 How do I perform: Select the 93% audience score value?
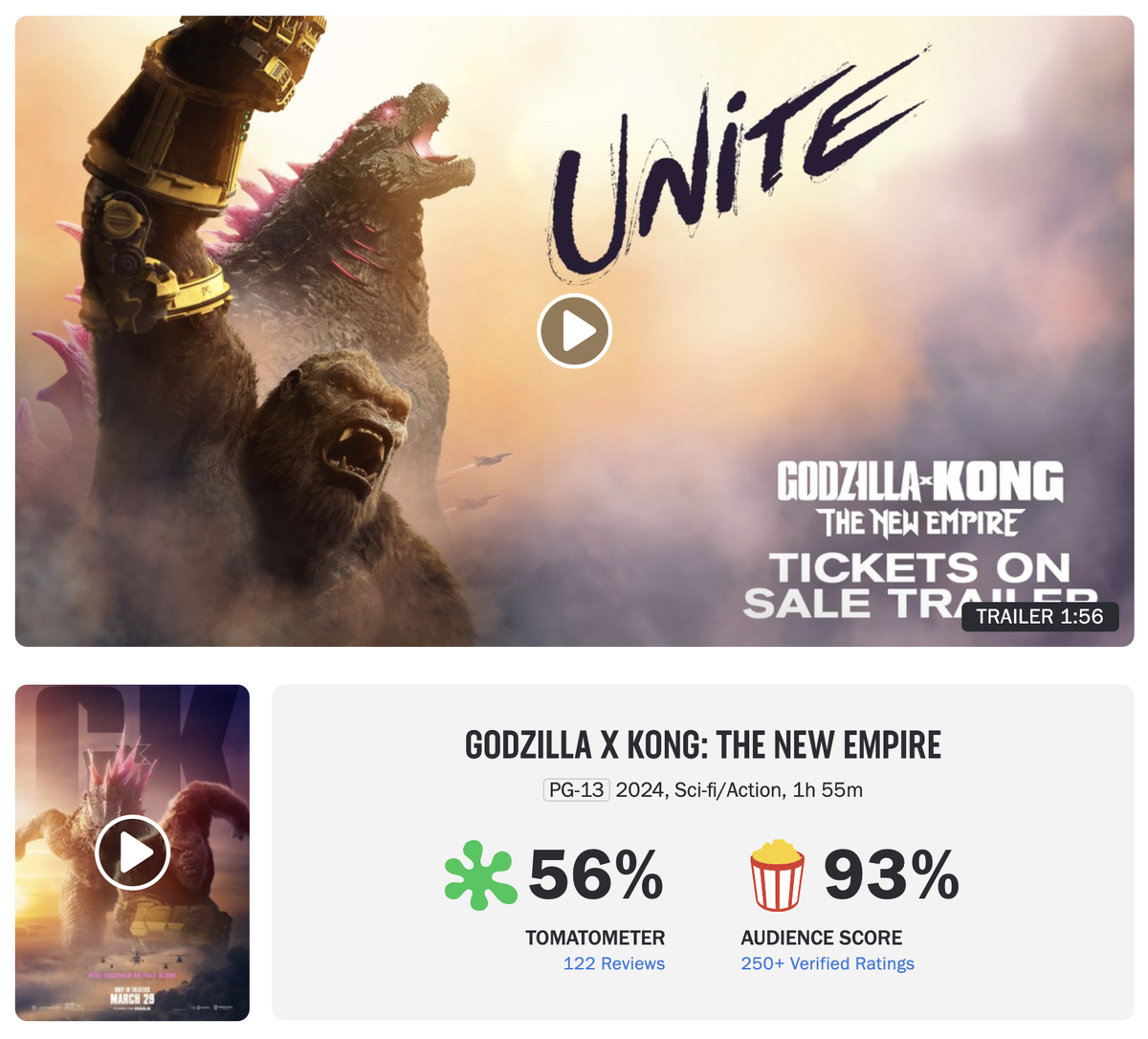(892, 875)
